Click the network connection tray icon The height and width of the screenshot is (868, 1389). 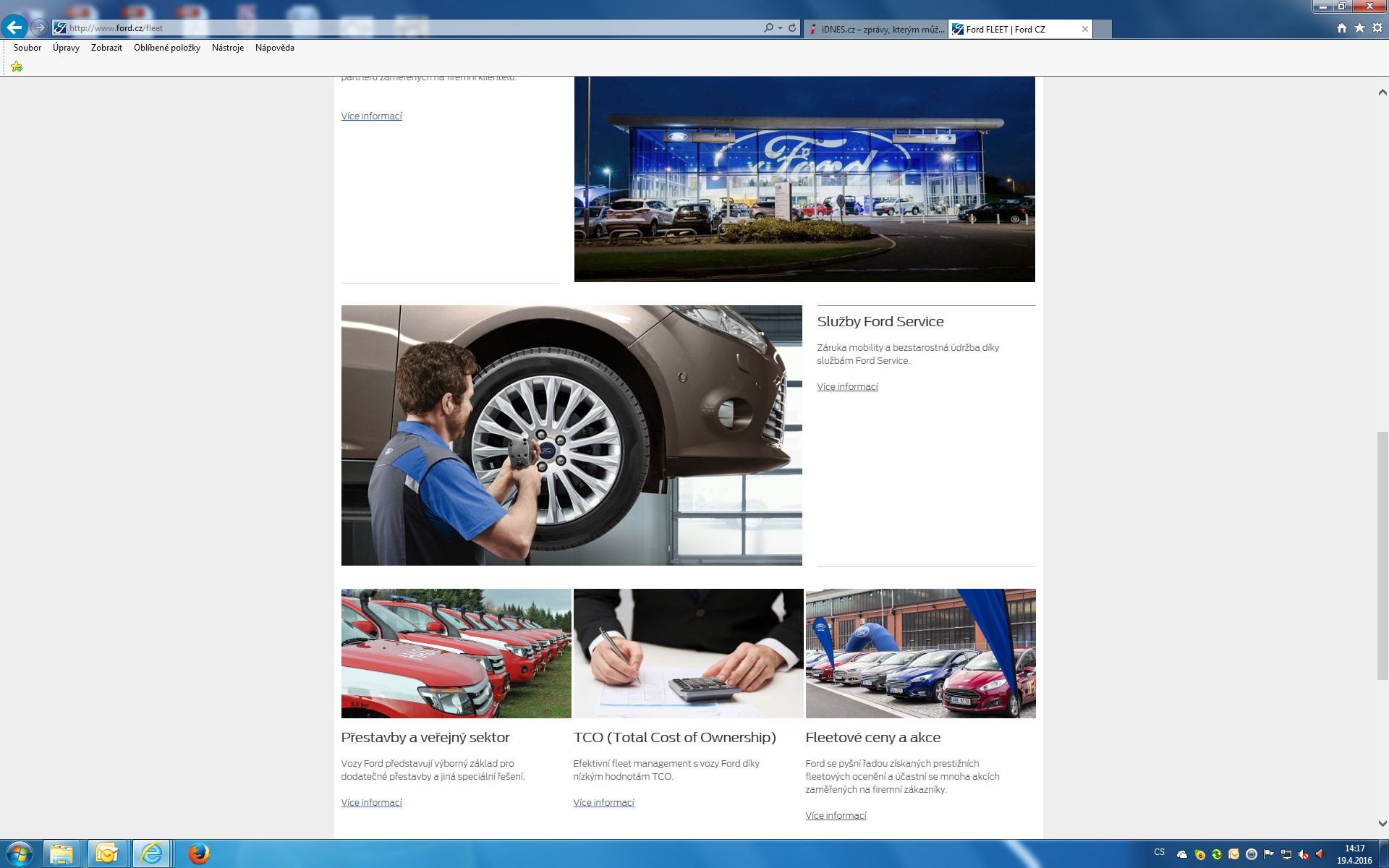(1286, 854)
